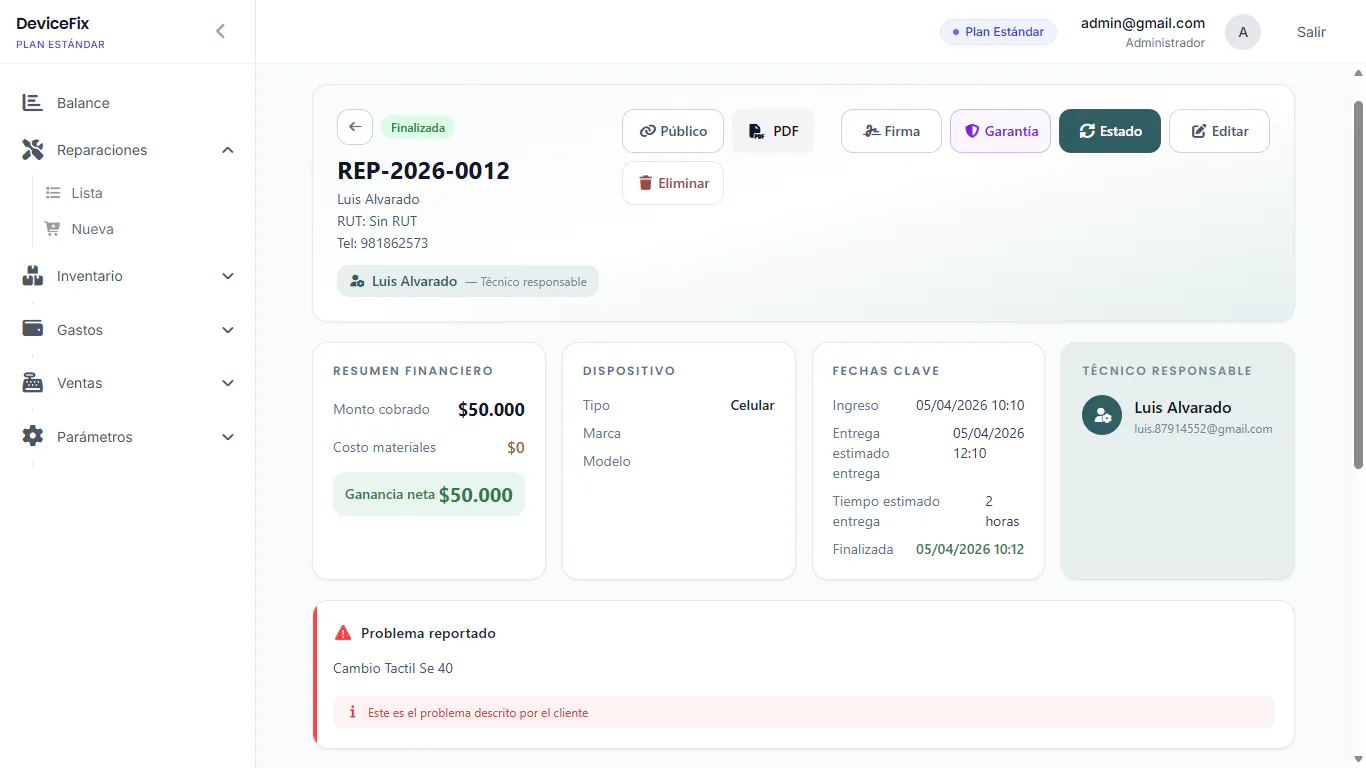Go back using the arrow button
1366x768 pixels.
[355, 127]
